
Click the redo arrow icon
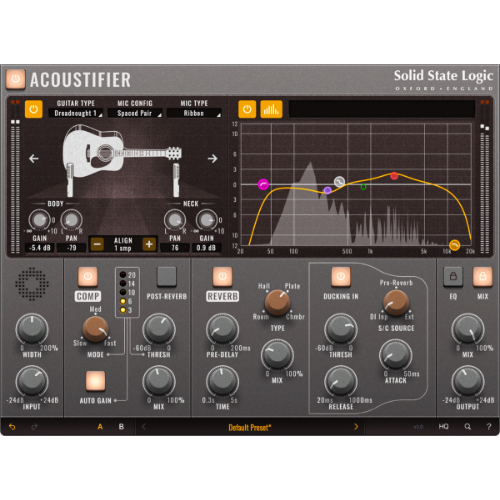(34, 427)
